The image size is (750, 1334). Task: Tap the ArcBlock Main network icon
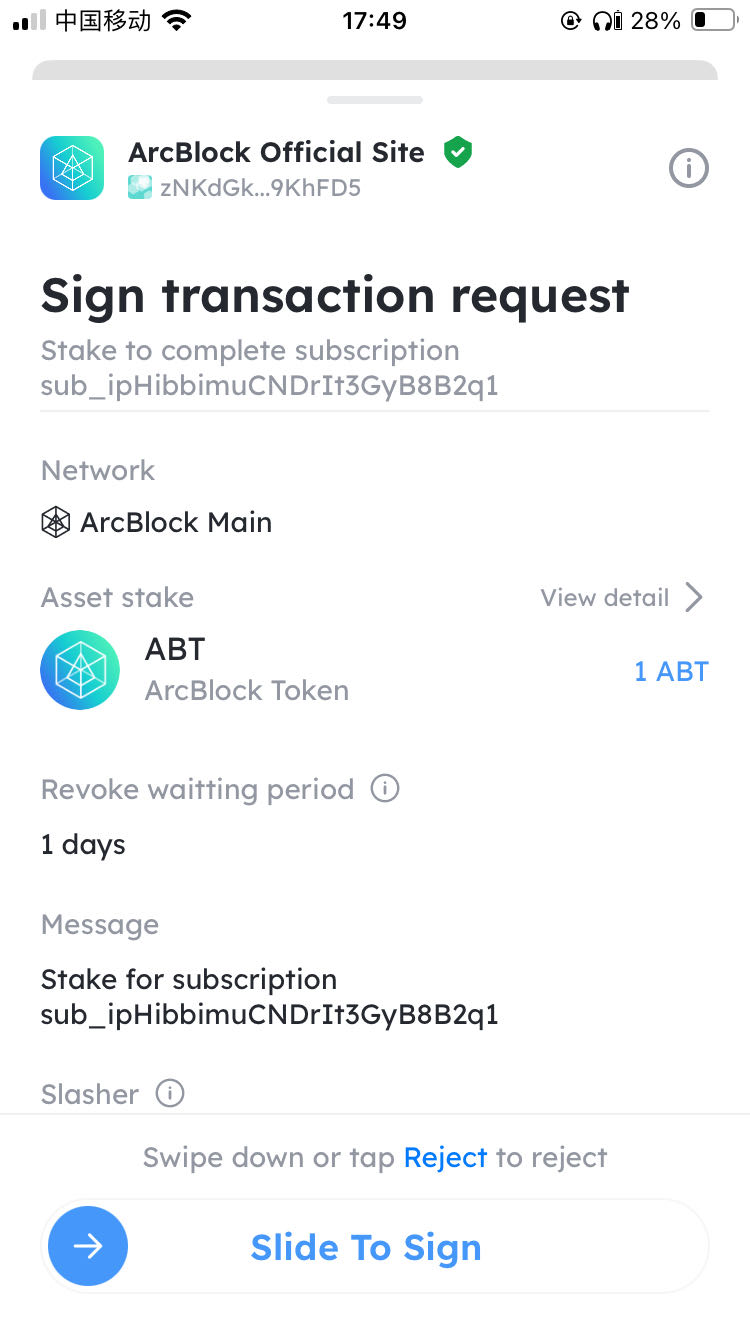(x=55, y=522)
